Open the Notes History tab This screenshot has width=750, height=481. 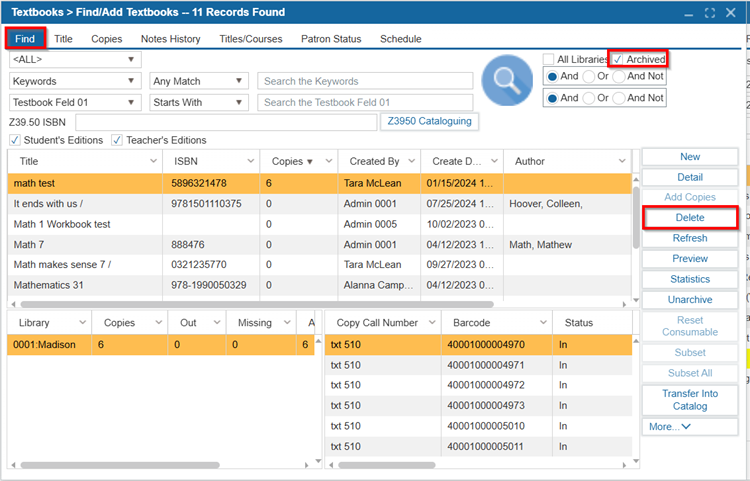170,39
